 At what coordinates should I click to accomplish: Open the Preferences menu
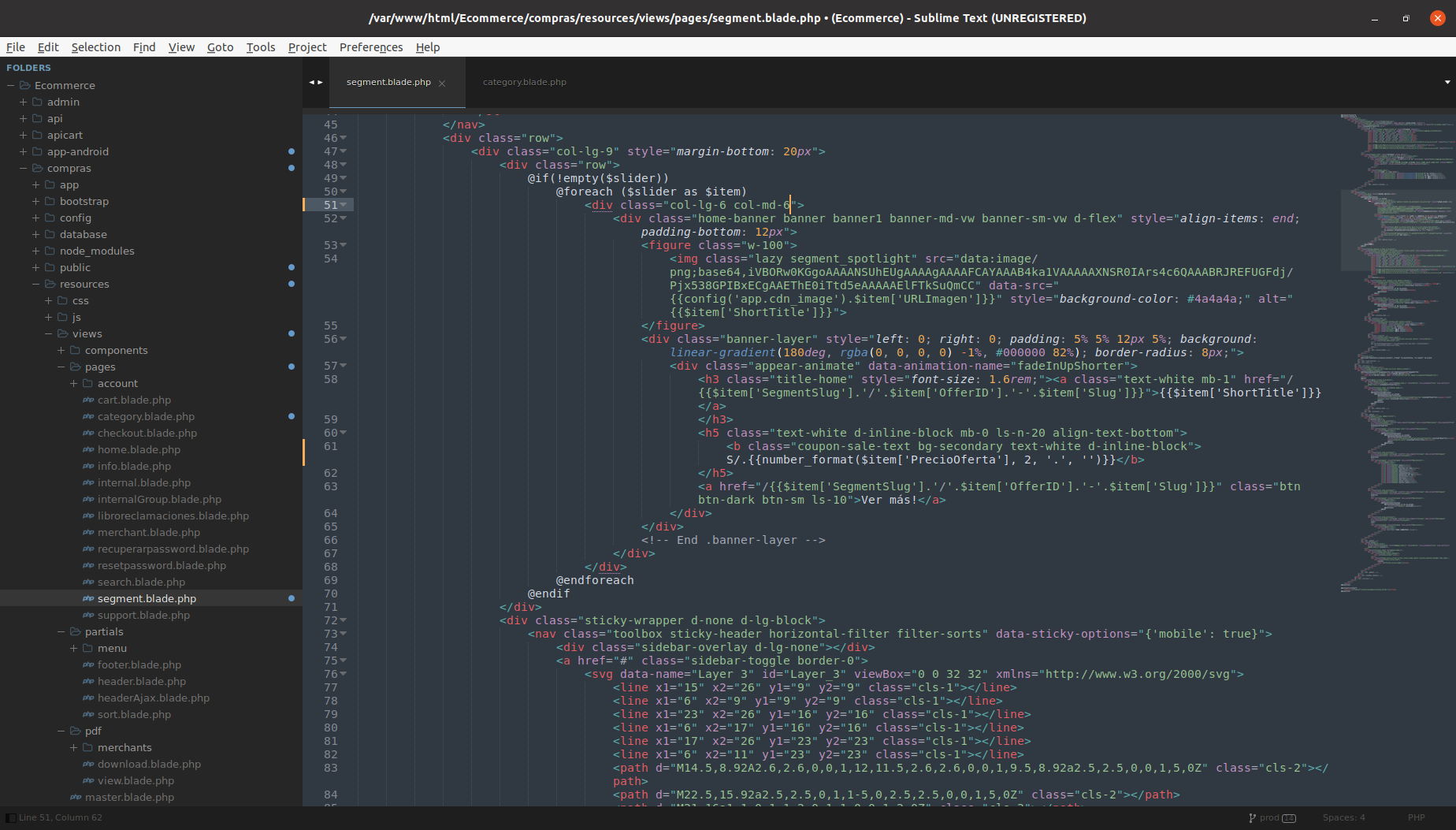tap(370, 47)
